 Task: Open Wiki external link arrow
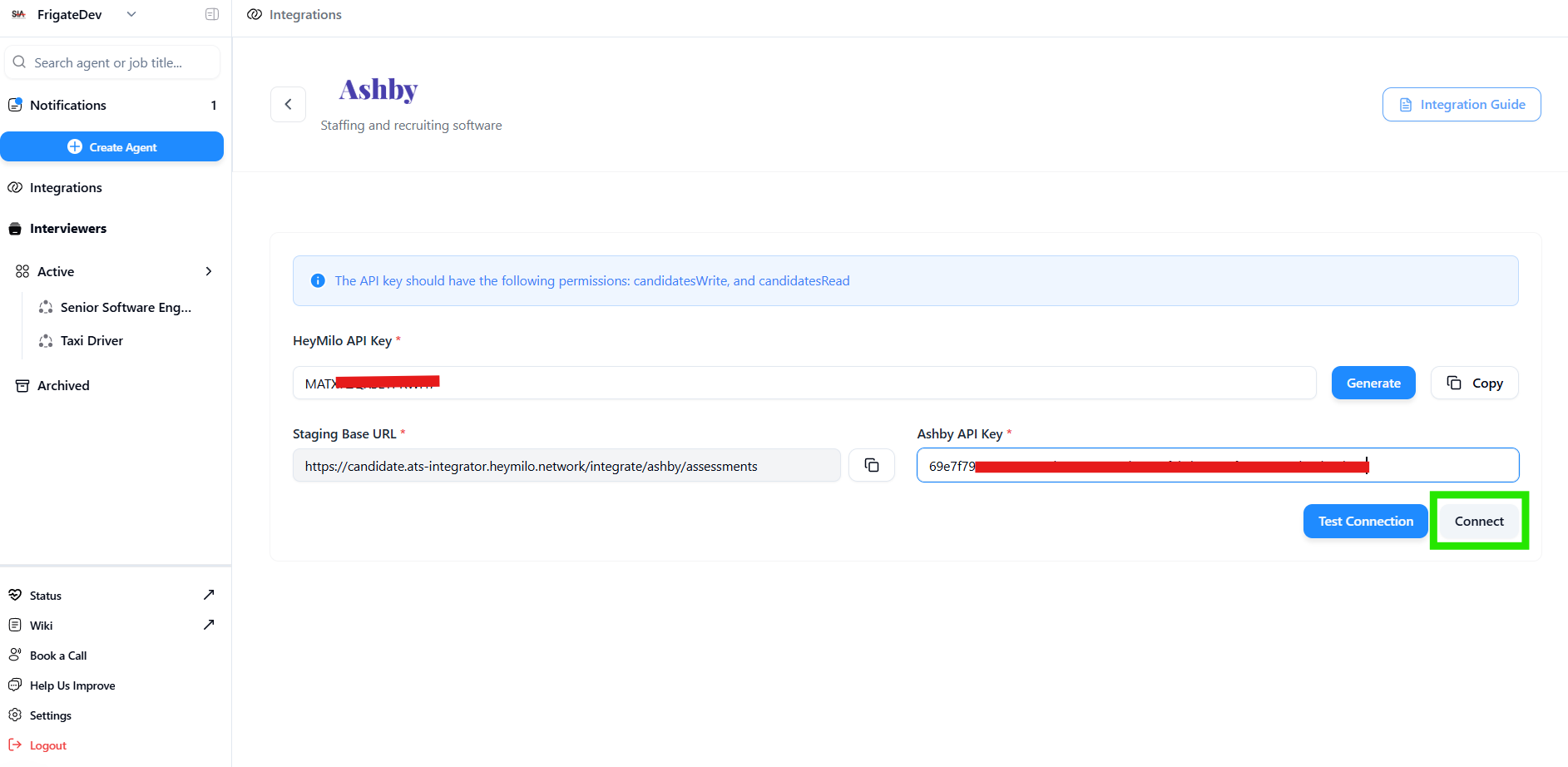[x=209, y=625]
